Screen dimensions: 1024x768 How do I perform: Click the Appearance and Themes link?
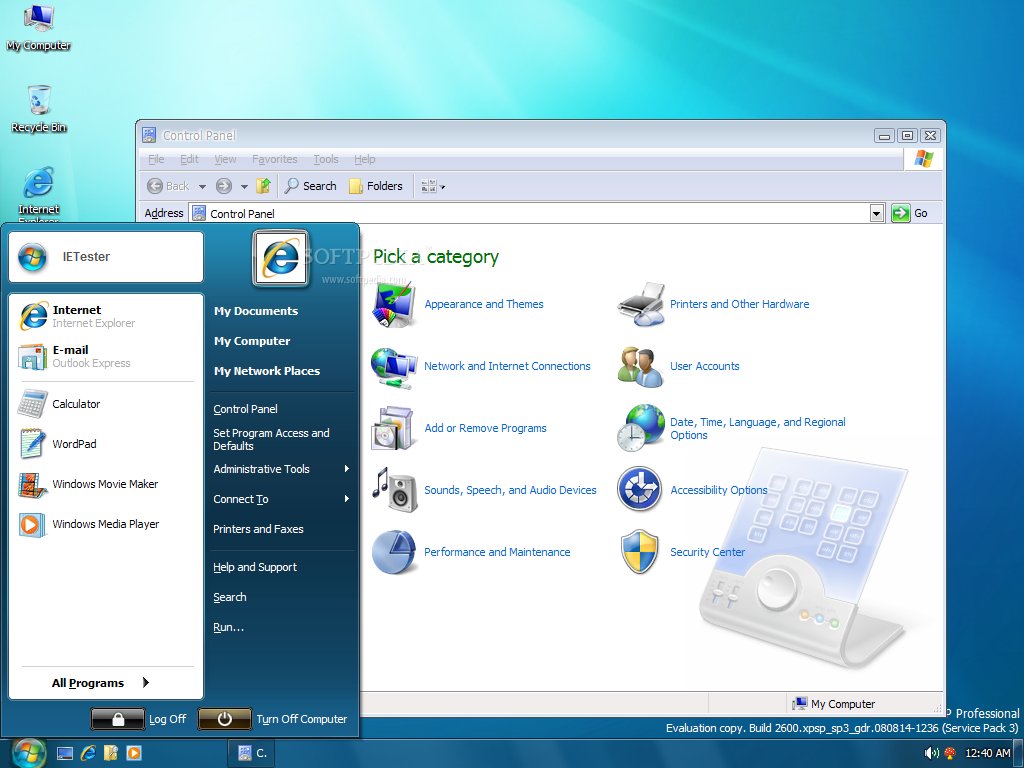point(484,304)
